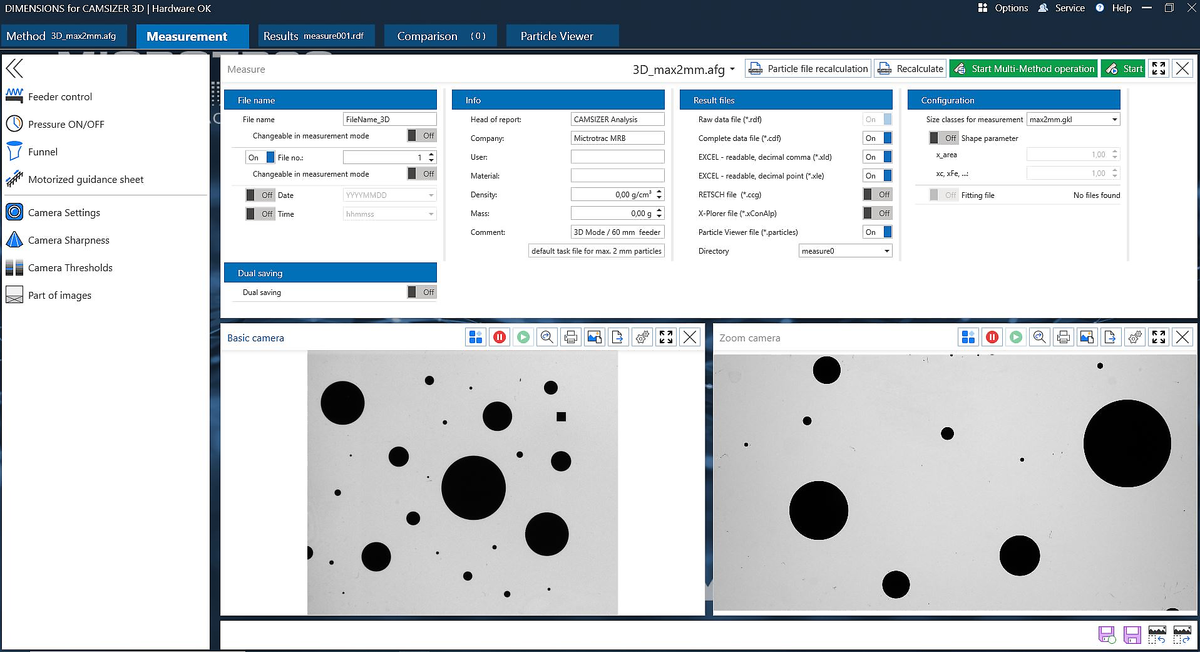
Task: Open the size classes dropdown max2mm.gkl
Action: [1072, 119]
